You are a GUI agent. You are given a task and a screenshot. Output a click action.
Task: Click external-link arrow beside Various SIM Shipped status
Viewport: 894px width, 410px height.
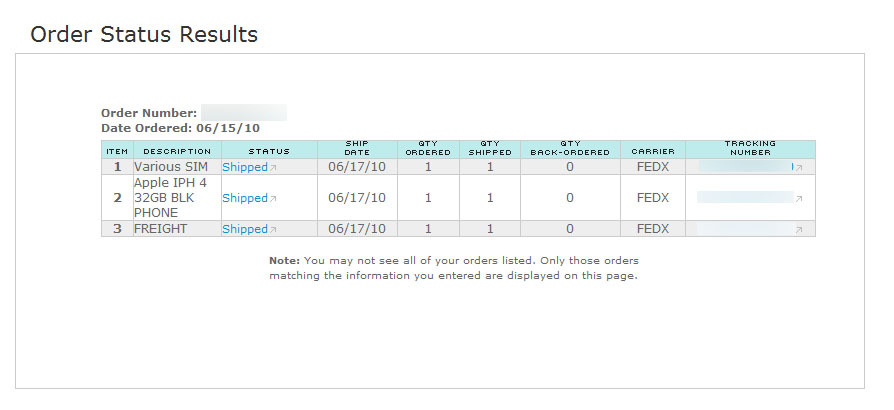click(273, 168)
